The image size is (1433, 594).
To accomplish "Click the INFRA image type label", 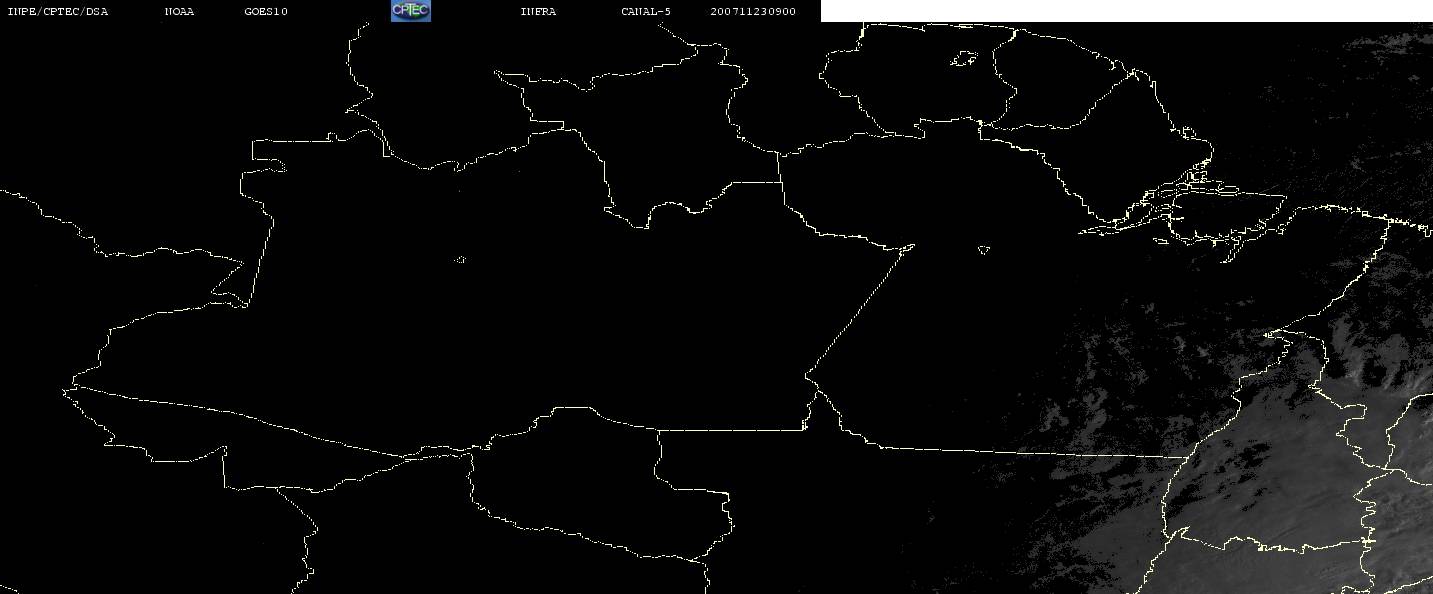I will 538,12.
